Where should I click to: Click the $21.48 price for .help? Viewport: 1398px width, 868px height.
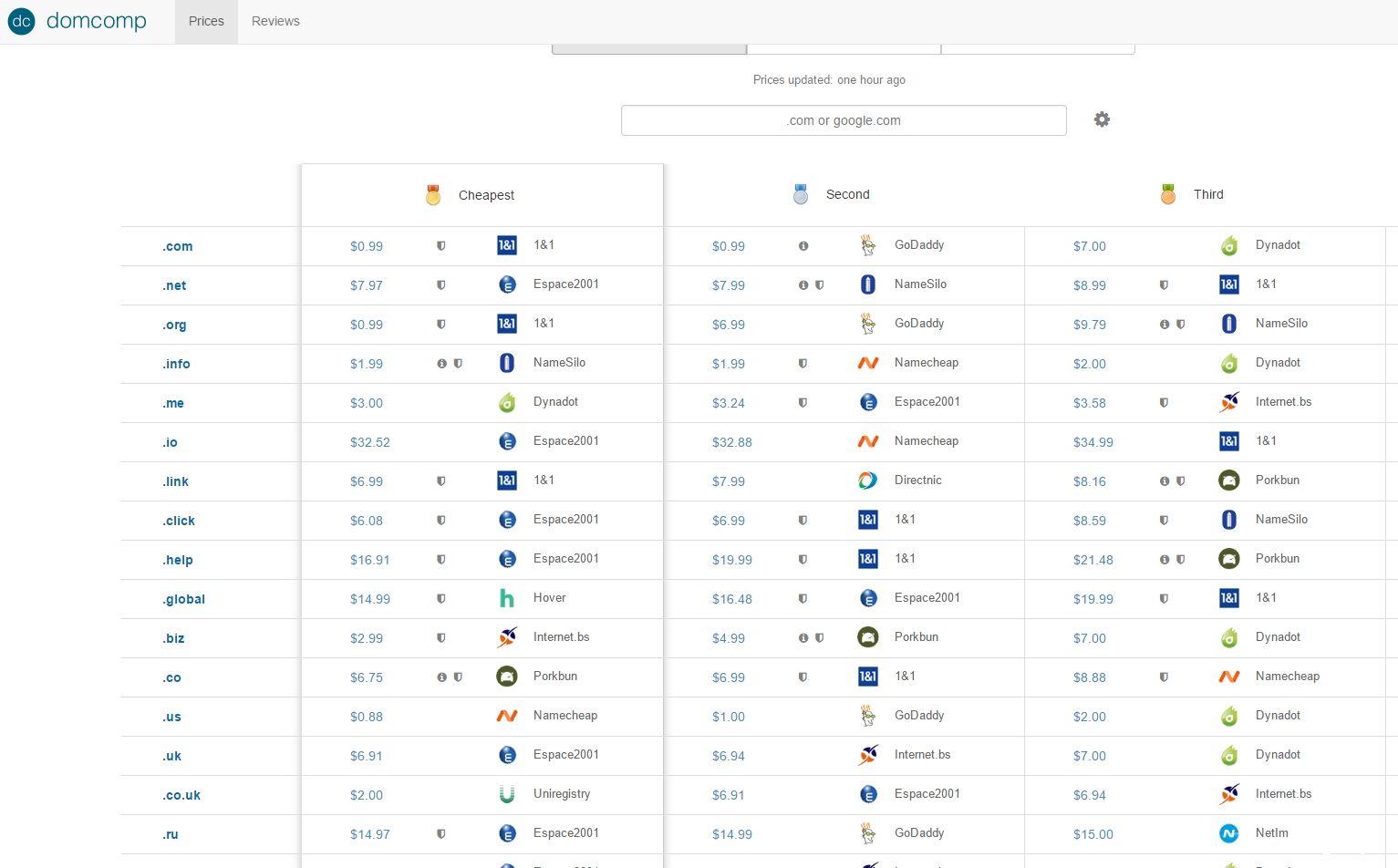pos(1093,560)
